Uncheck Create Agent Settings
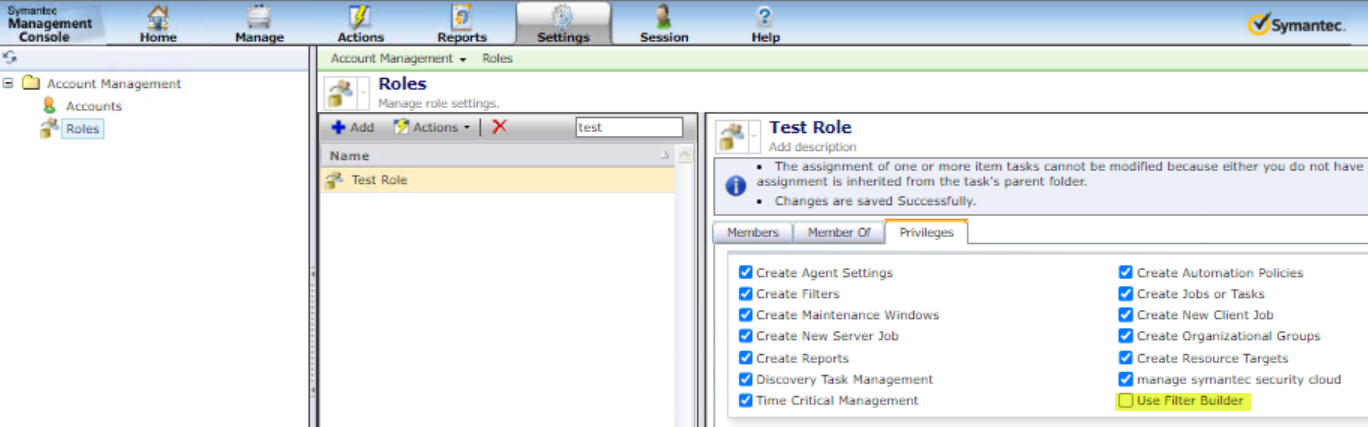Viewport: 1368px width, 427px height. point(745,272)
